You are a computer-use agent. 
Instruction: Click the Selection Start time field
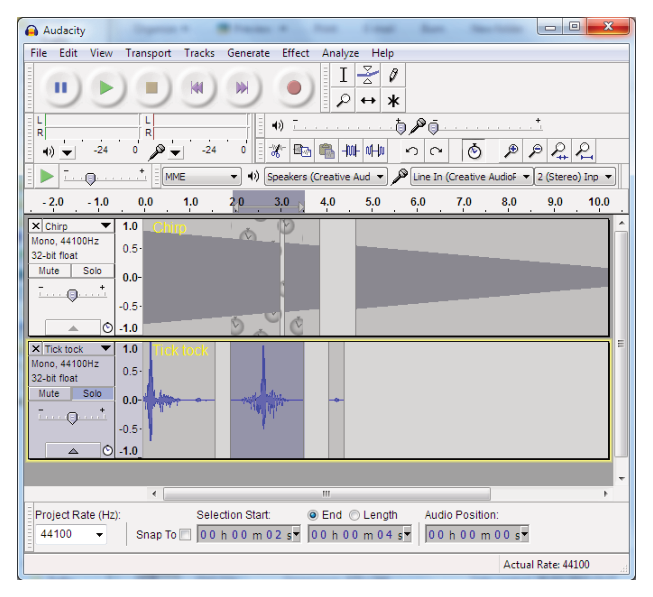click(248, 535)
